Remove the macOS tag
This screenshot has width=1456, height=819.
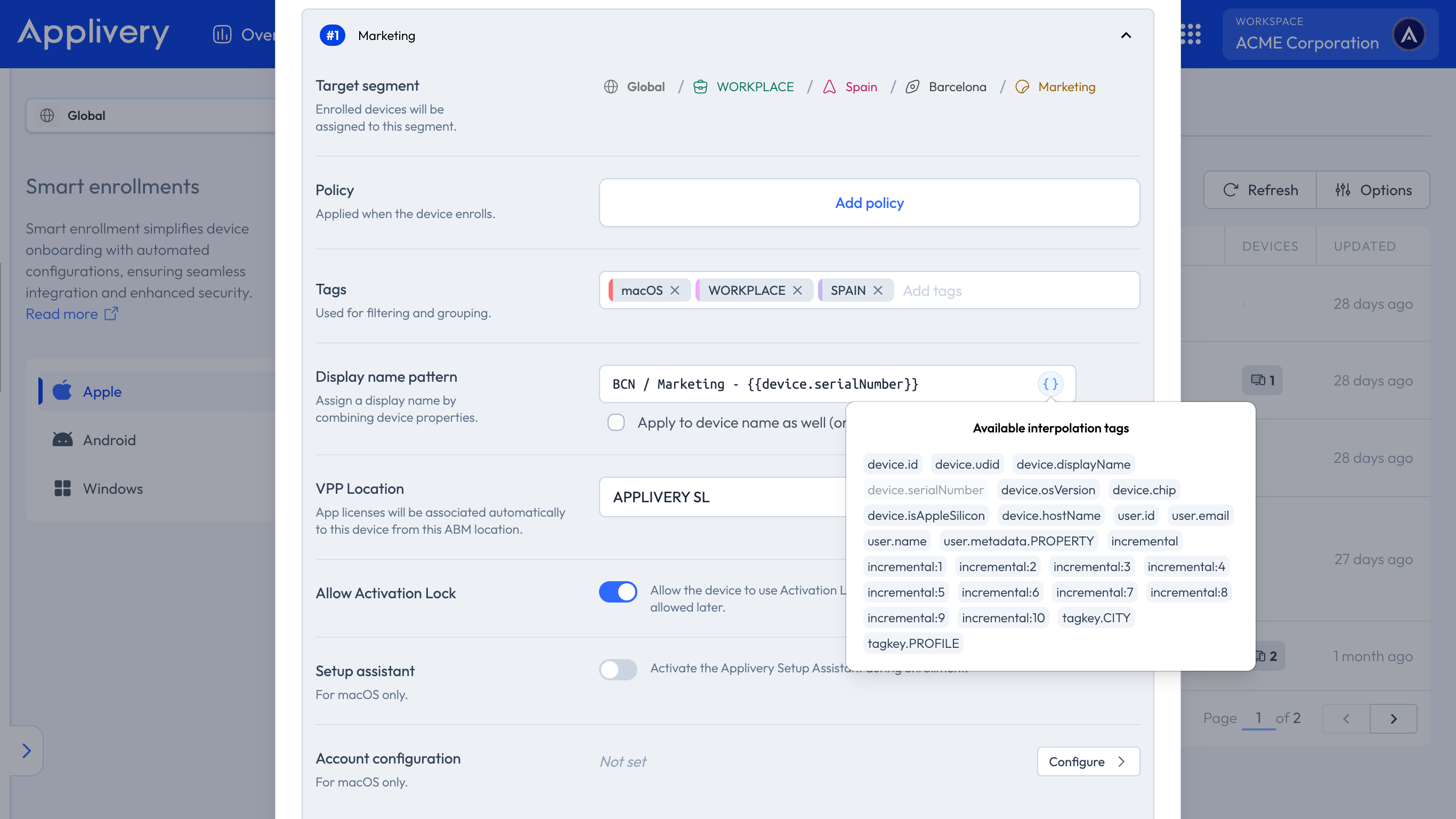(x=675, y=290)
